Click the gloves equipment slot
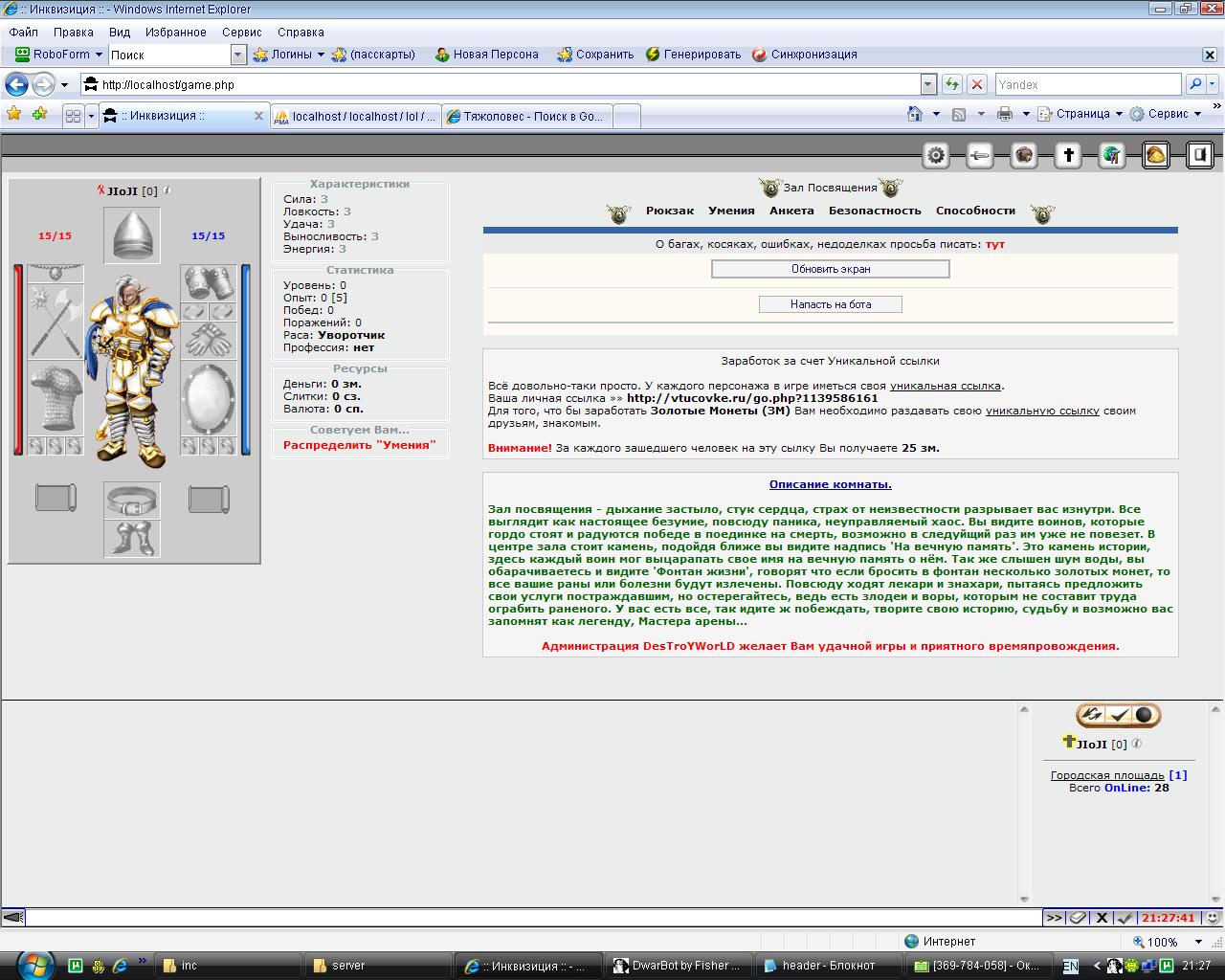Image resolution: width=1225 pixels, height=980 pixels. click(x=209, y=341)
